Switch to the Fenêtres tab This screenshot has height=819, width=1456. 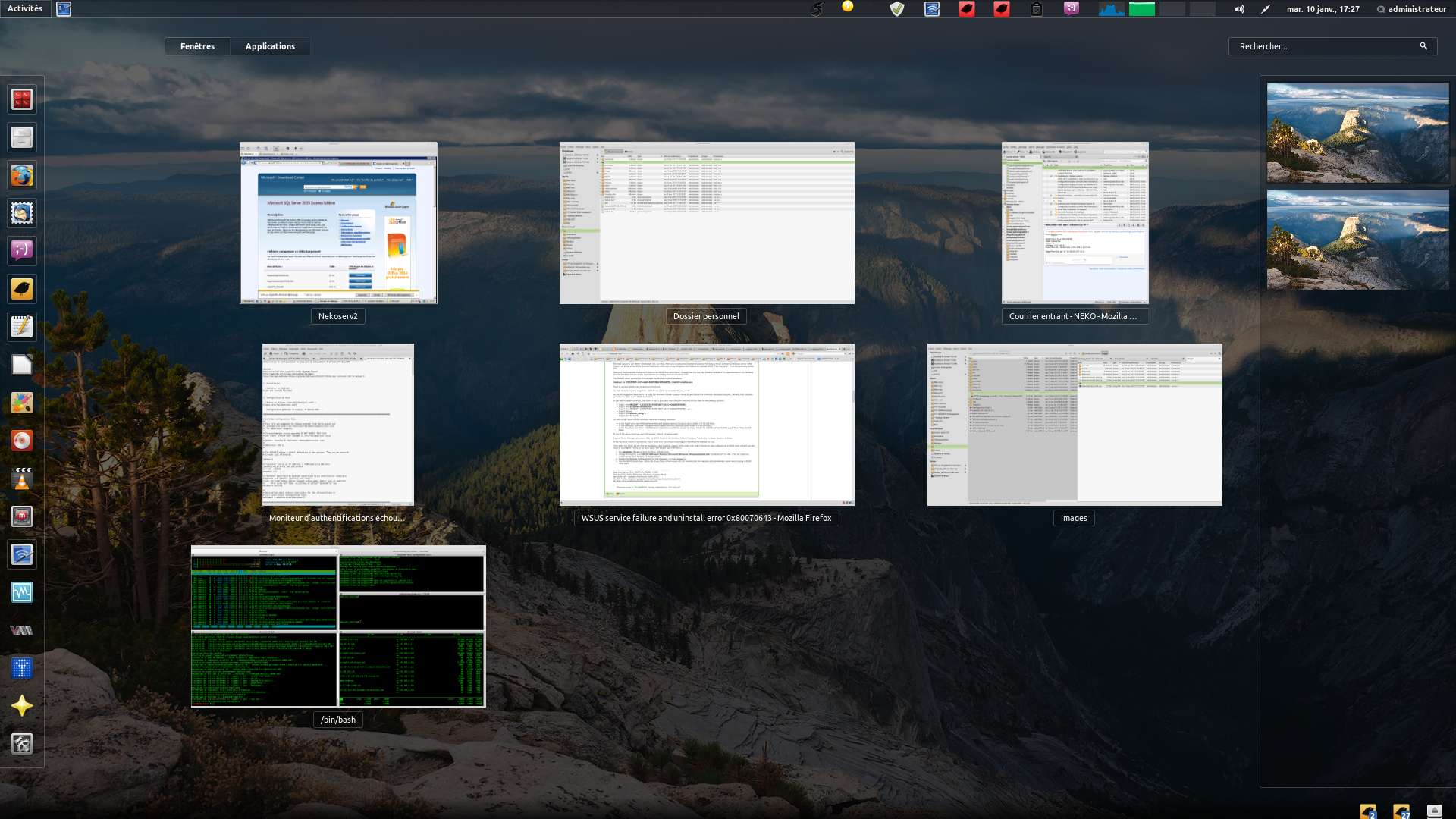(x=197, y=46)
